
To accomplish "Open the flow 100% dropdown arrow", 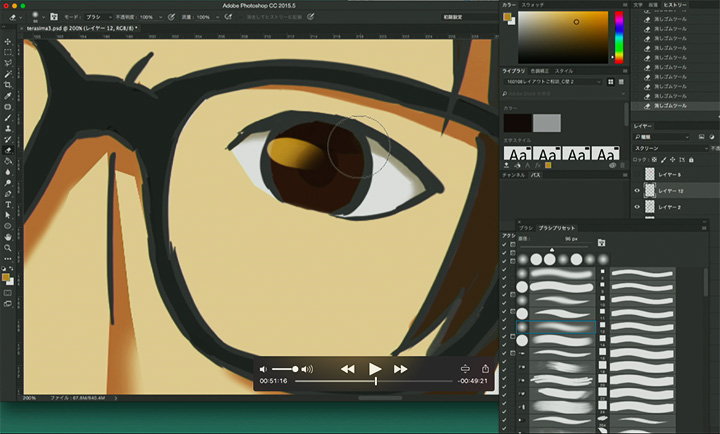I will (x=217, y=17).
